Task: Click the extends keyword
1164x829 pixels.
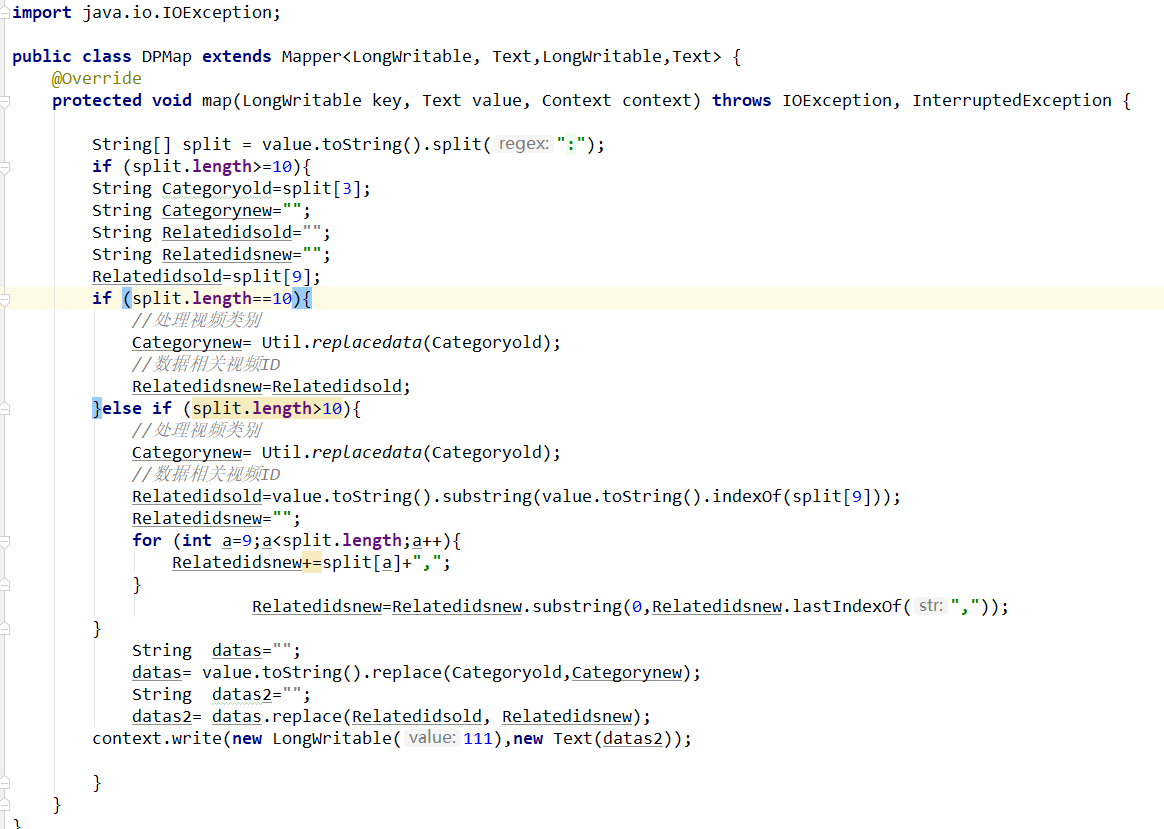Action: 237,56
